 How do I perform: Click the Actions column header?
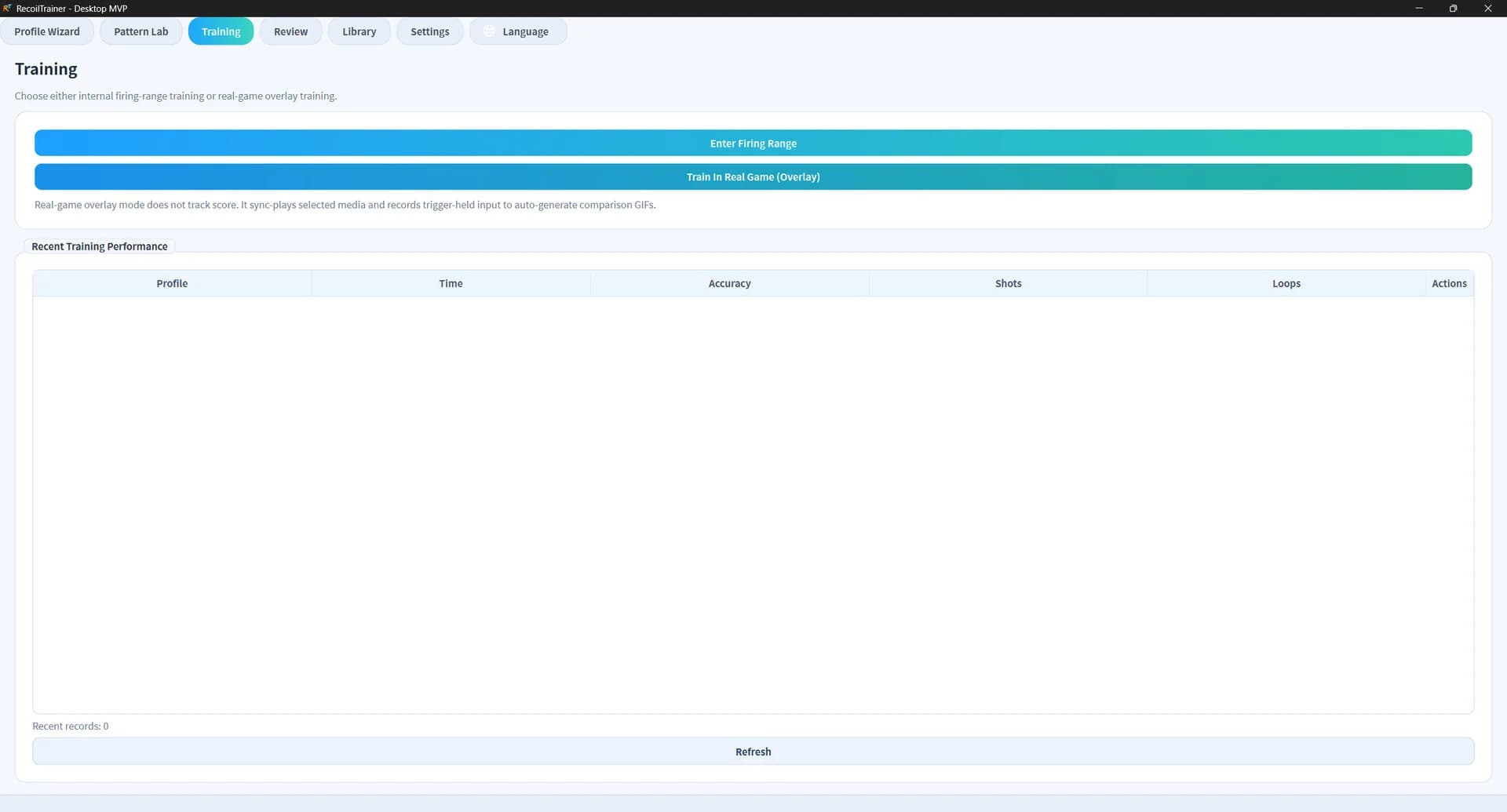(x=1449, y=283)
